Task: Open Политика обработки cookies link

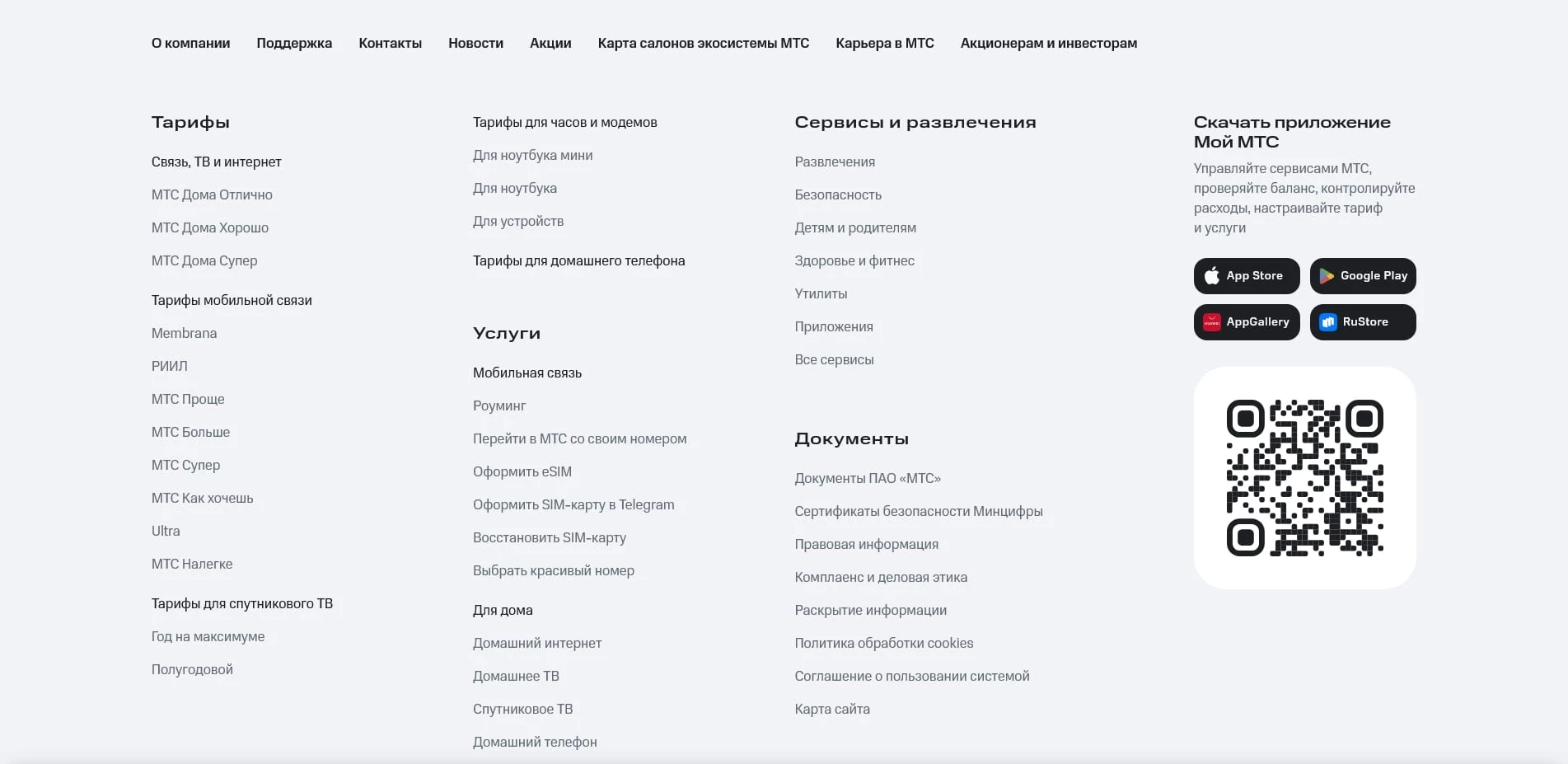Action: (883, 643)
